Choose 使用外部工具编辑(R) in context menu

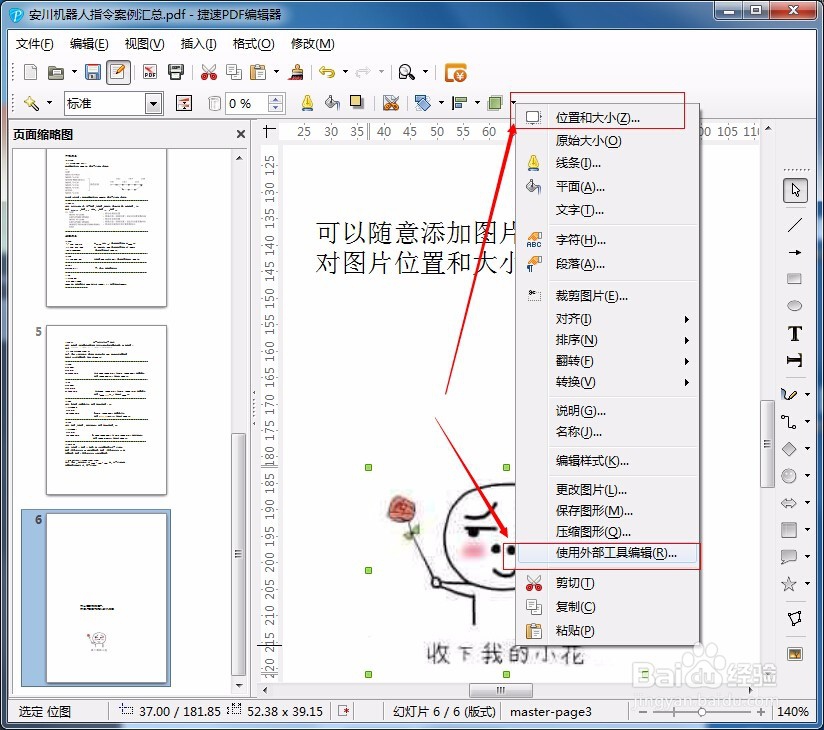[608, 553]
